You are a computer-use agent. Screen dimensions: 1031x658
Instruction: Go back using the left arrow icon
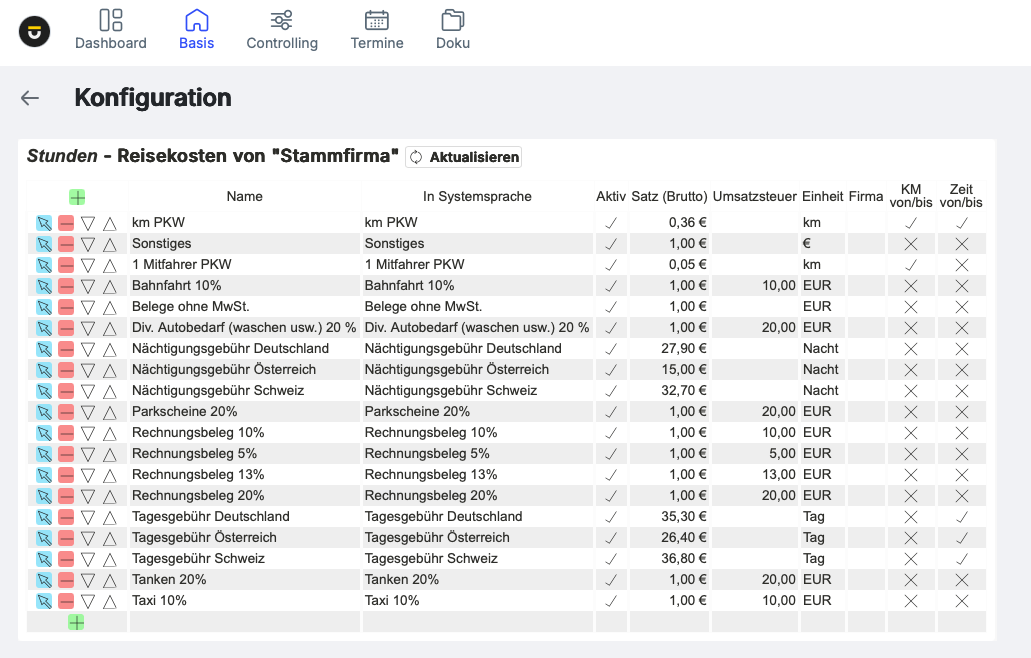coord(30,98)
